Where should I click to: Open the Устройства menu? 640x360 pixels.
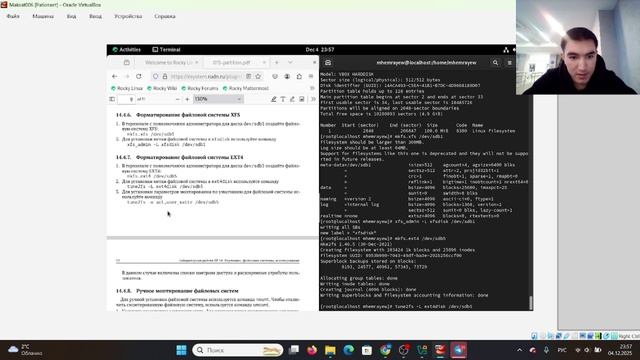[128, 16]
